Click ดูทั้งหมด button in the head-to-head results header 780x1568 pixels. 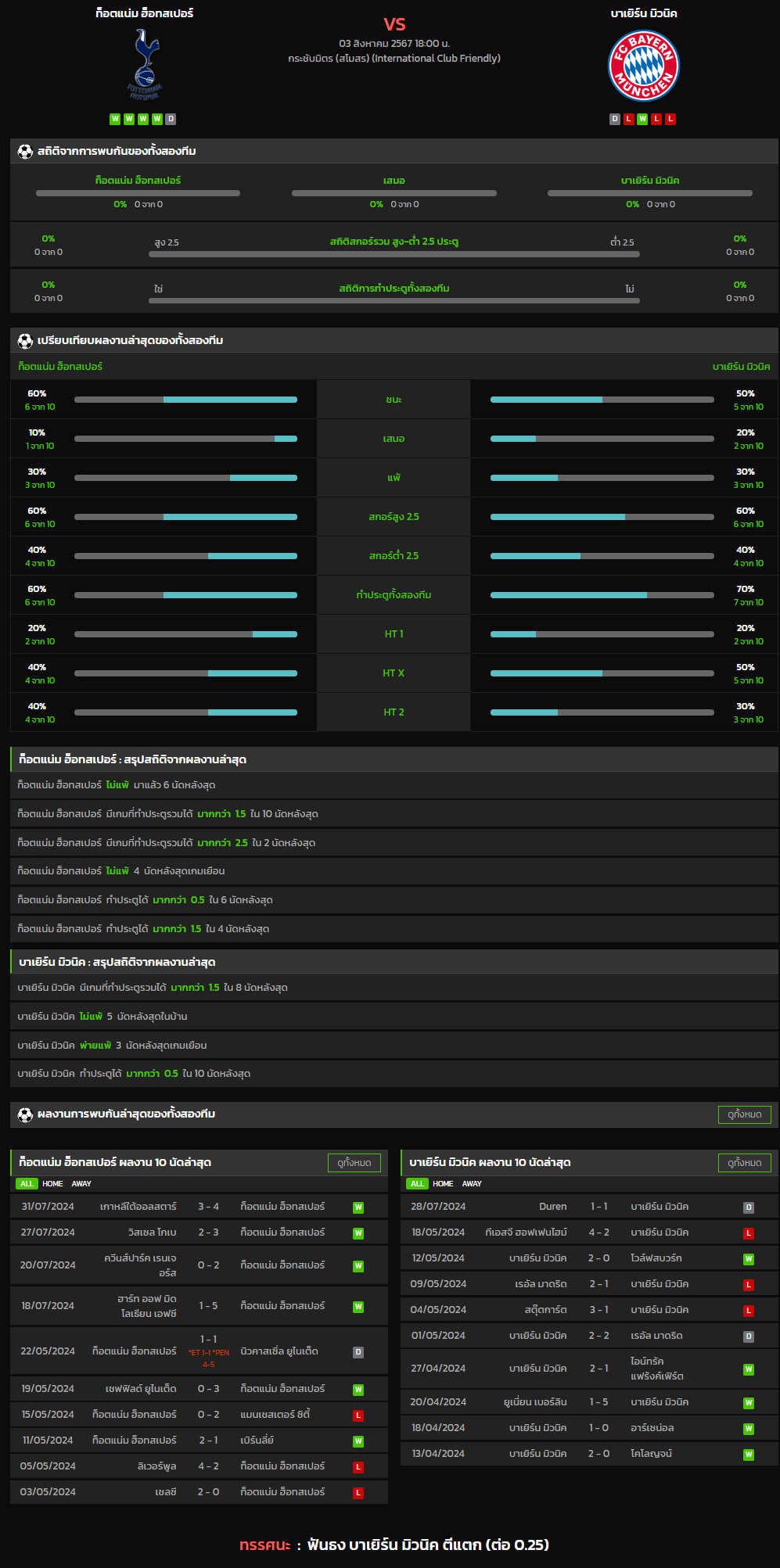point(745,1114)
